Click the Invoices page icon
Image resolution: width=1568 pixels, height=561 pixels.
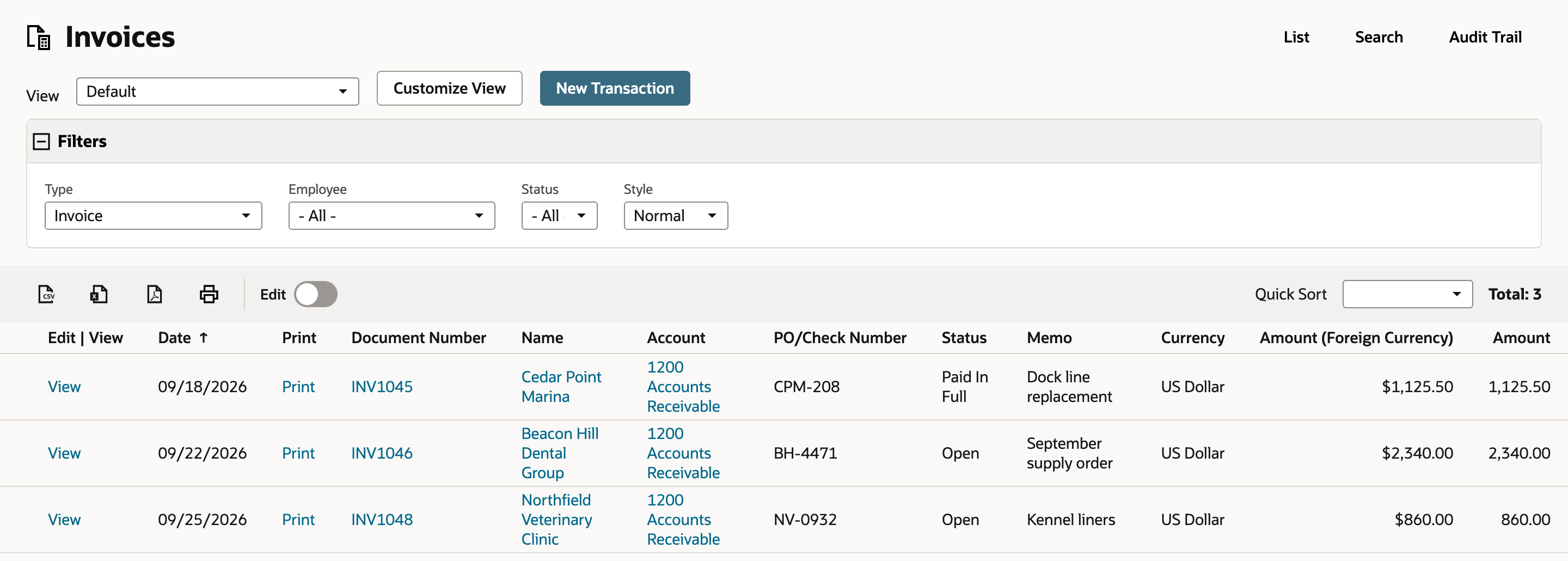pos(38,37)
